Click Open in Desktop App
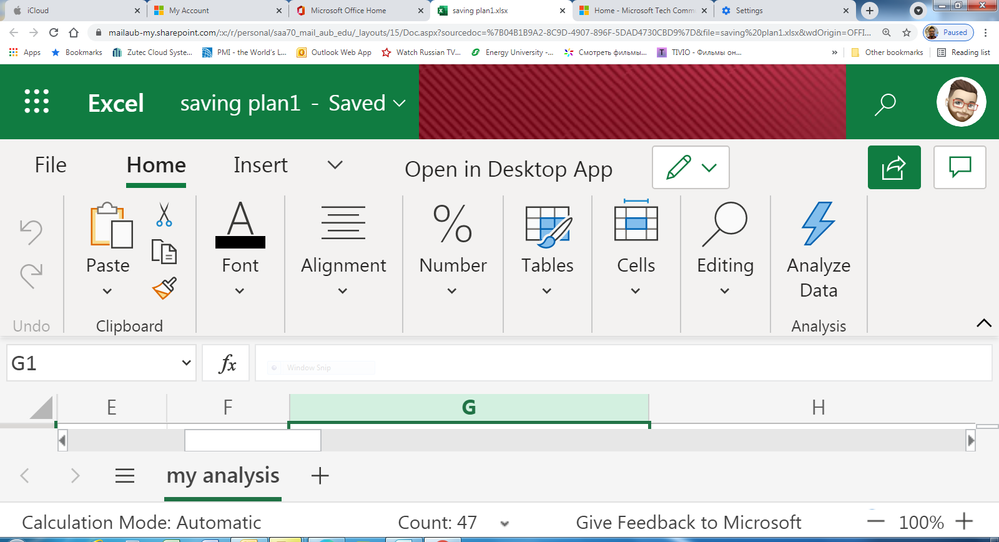Viewport: 999px width, 542px height. [508, 169]
